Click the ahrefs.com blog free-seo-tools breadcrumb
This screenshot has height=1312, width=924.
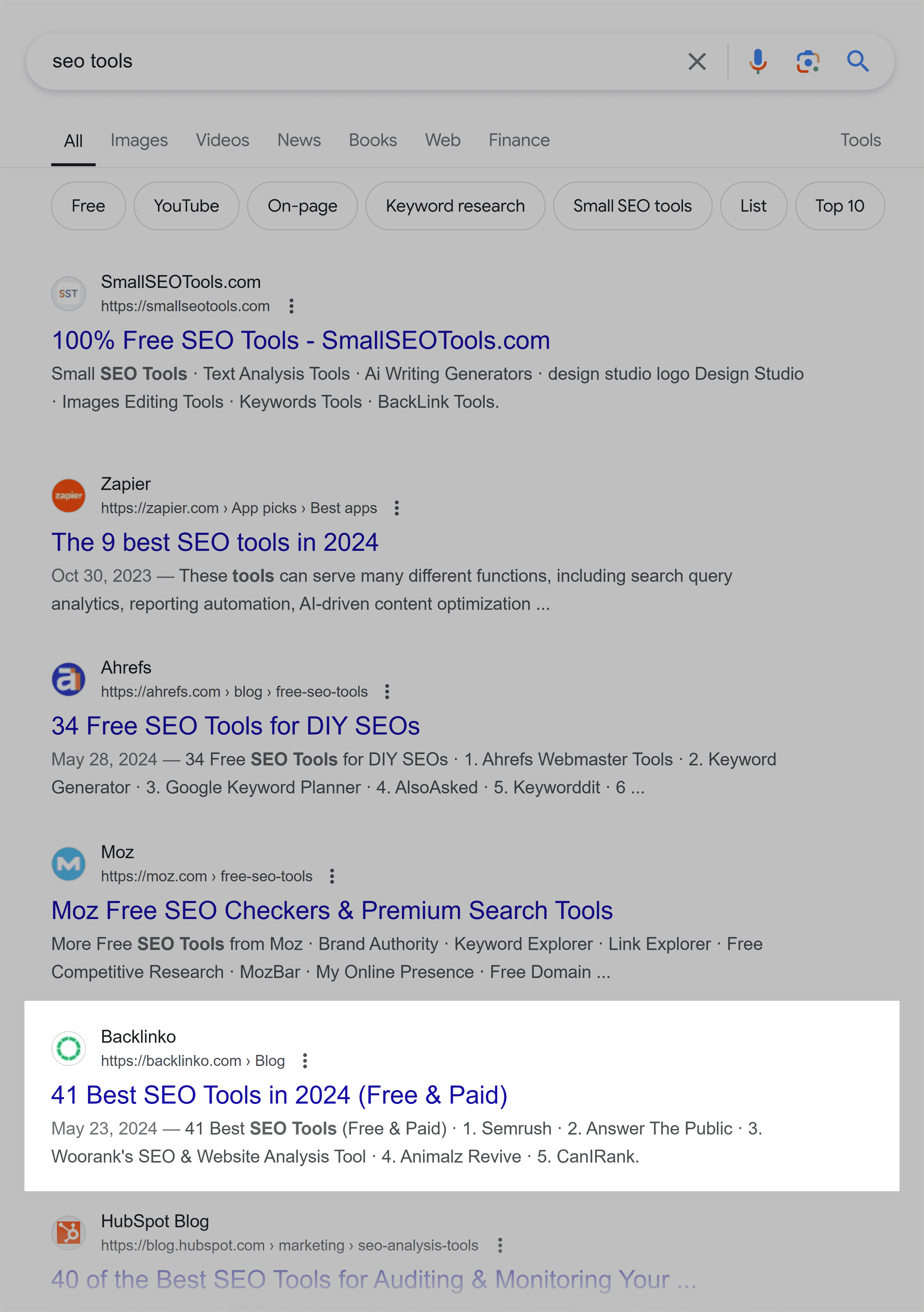click(x=234, y=691)
